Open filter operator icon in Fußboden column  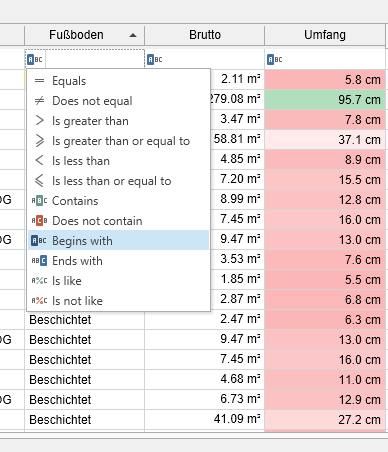pos(35,60)
